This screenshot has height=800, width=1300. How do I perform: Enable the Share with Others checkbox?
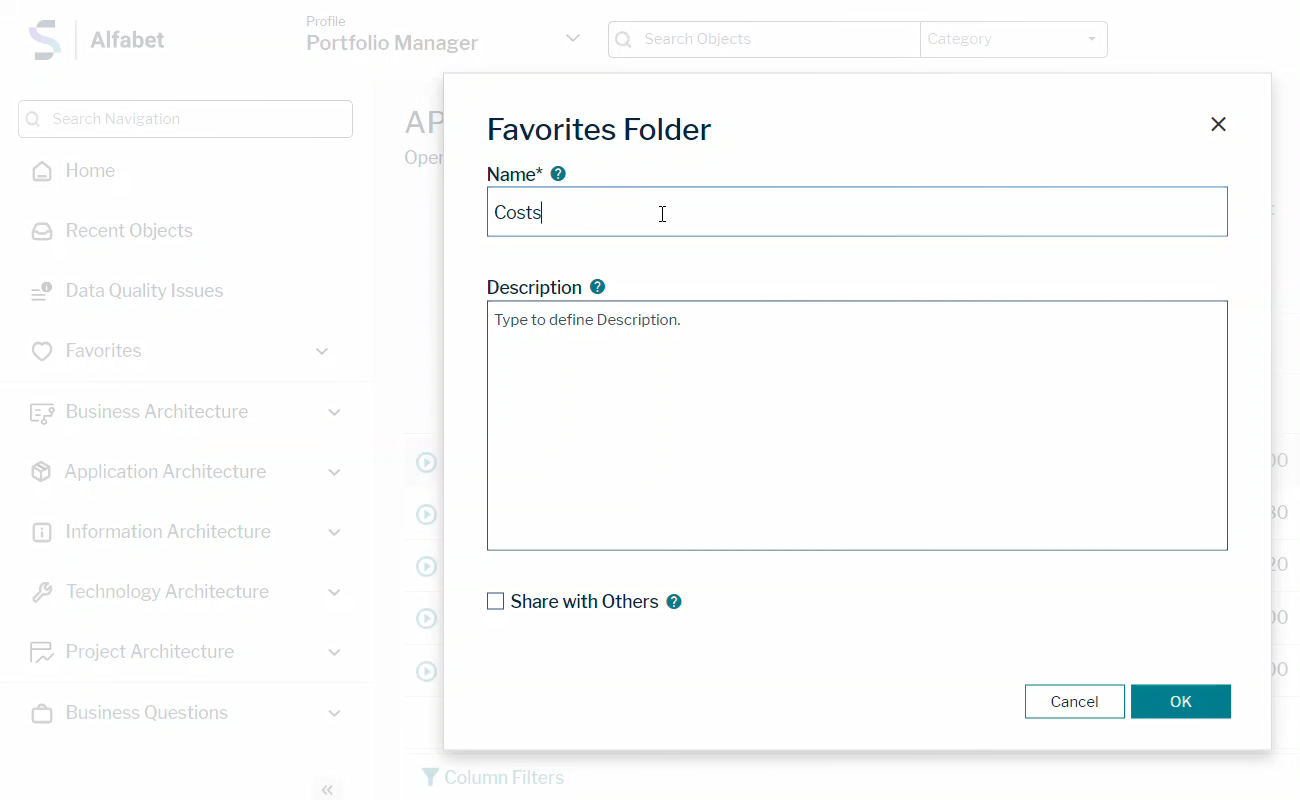(x=495, y=600)
